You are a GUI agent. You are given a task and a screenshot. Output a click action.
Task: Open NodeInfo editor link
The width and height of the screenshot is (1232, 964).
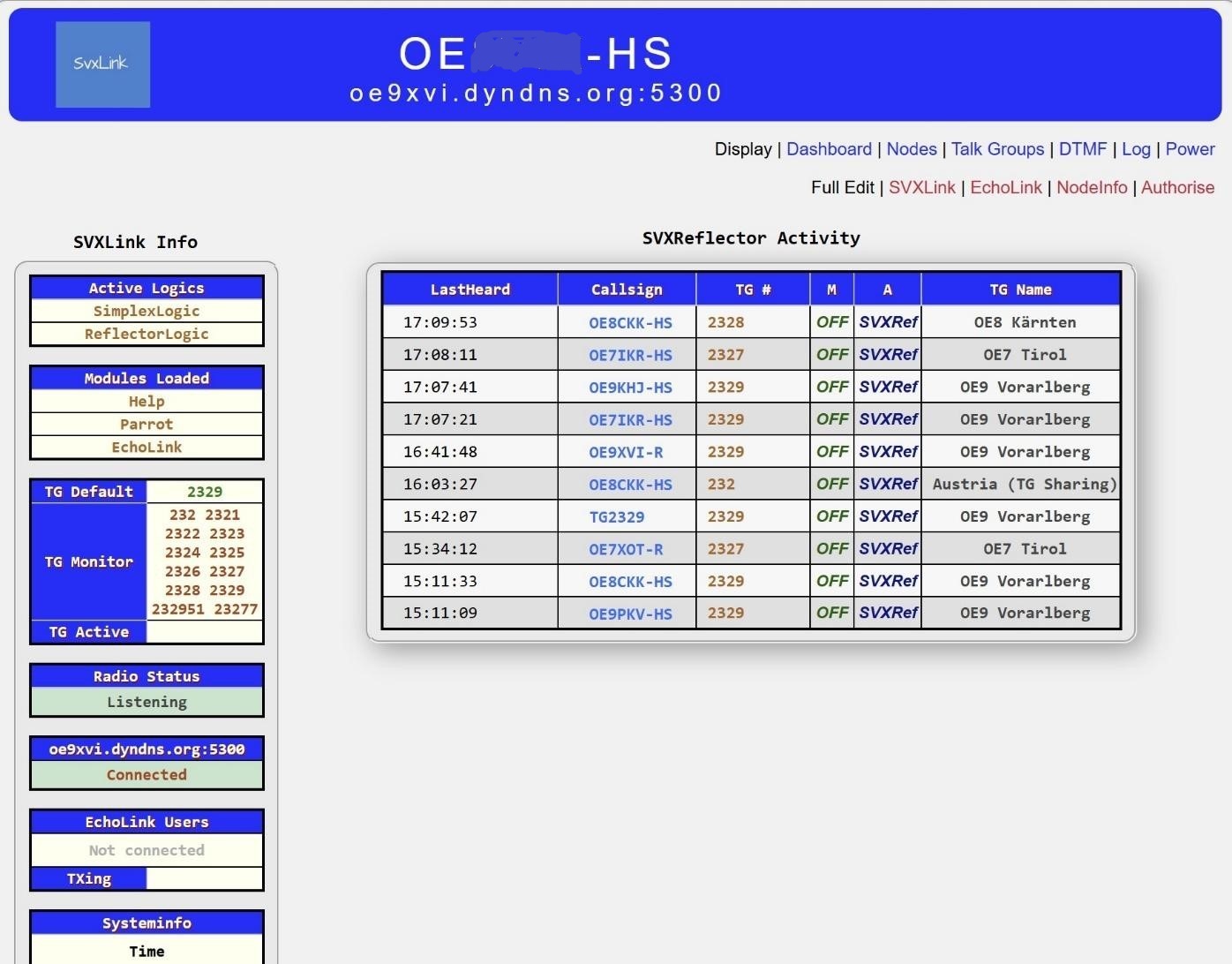click(x=1091, y=187)
